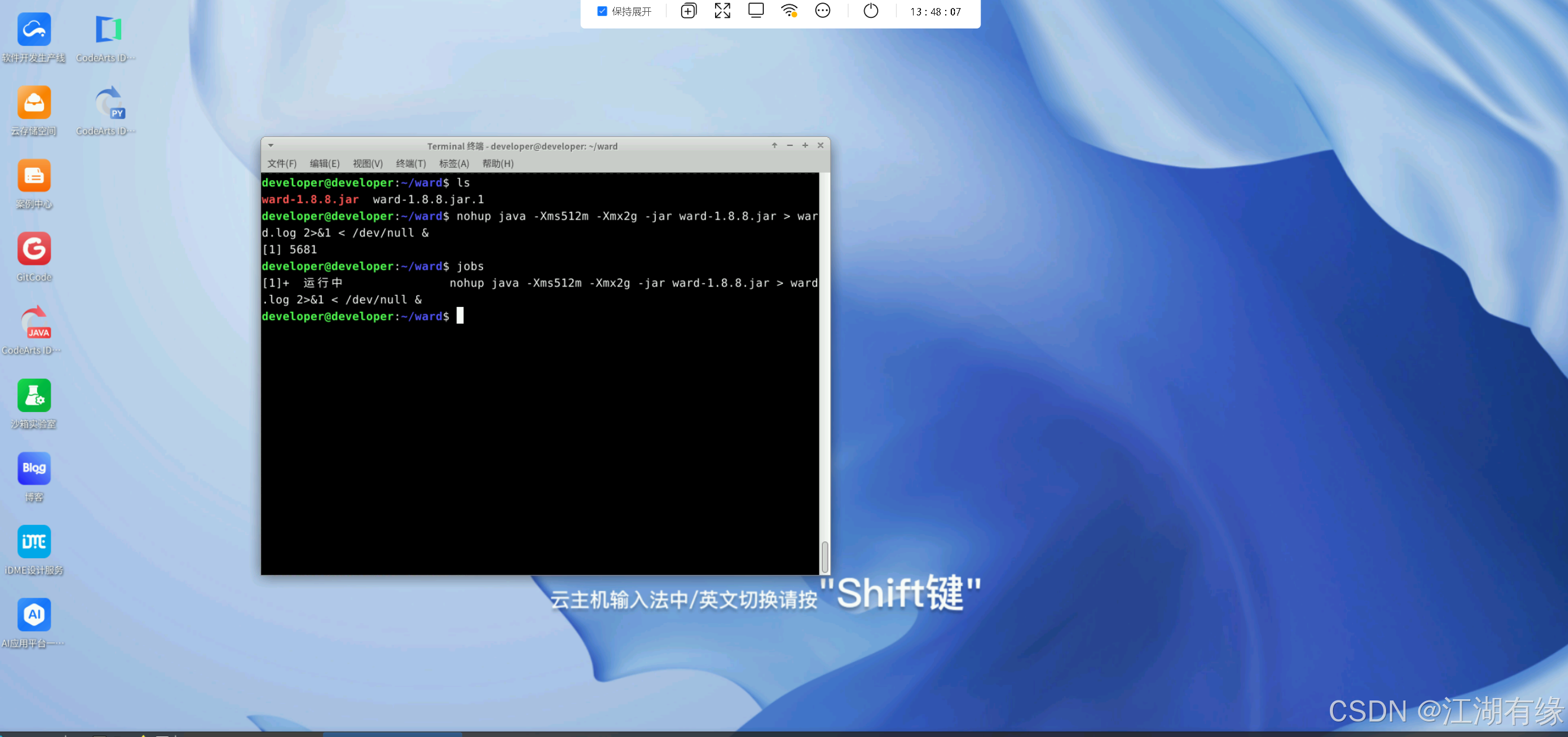Image resolution: width=1568 pixels, height=737 pixels.
Task: Open the 文件(F) menu
Action: (282, 163)
